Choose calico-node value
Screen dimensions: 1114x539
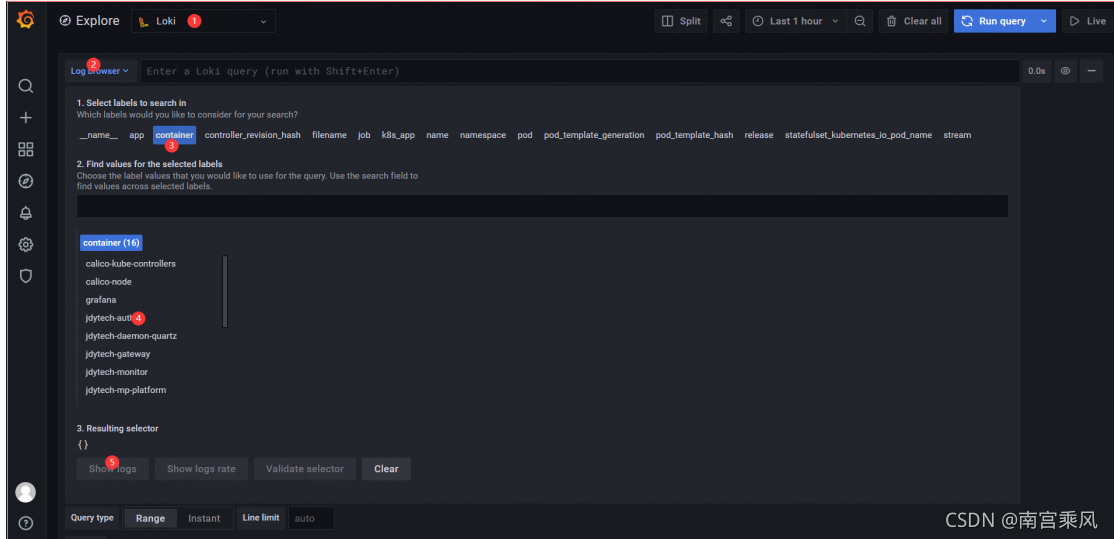pyautogui.click(x=109, y=282)
